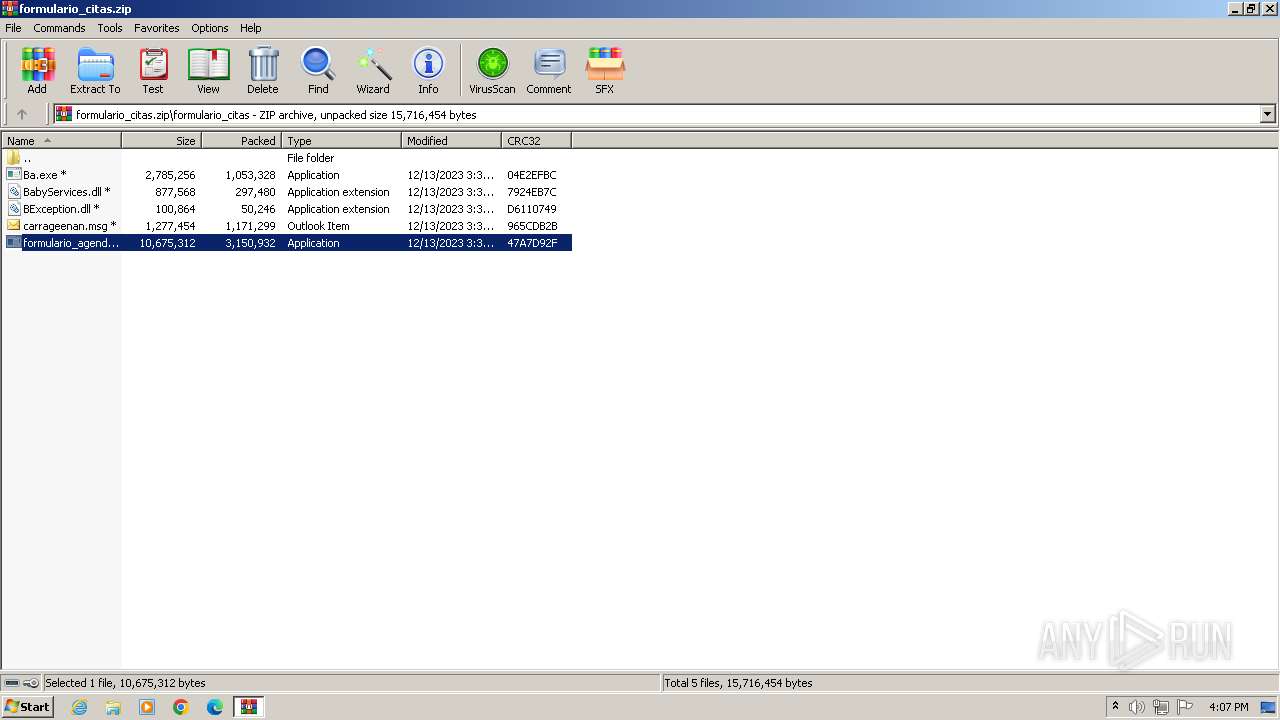Click the archive icon in address bar
The width and height of the screenshot is (1280, 720).
coord(64,114)
